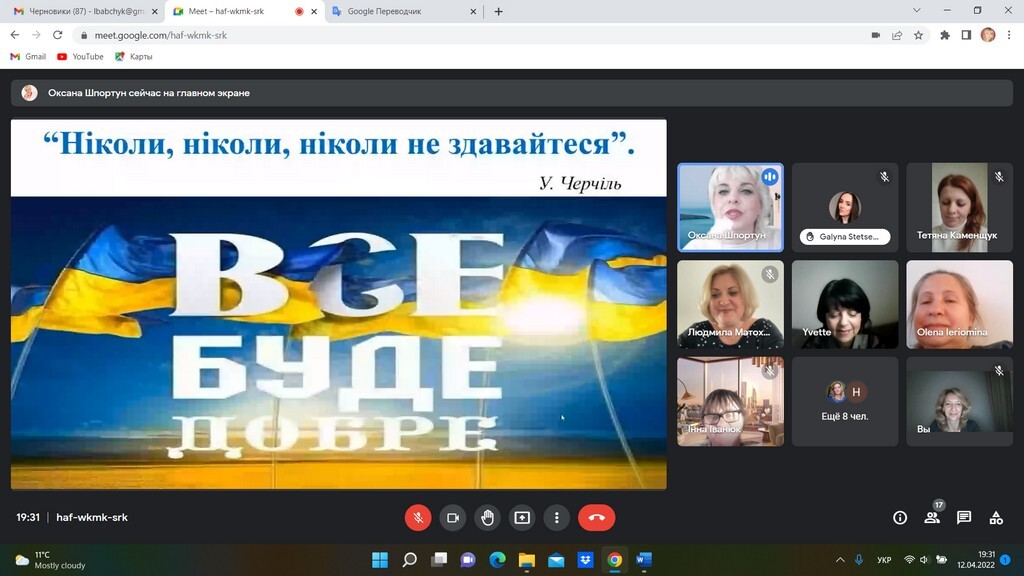Viewport: 1024px width, 576px height.
Task: Click the microphone in use tray icon
Action: click(x=859, y=560)
